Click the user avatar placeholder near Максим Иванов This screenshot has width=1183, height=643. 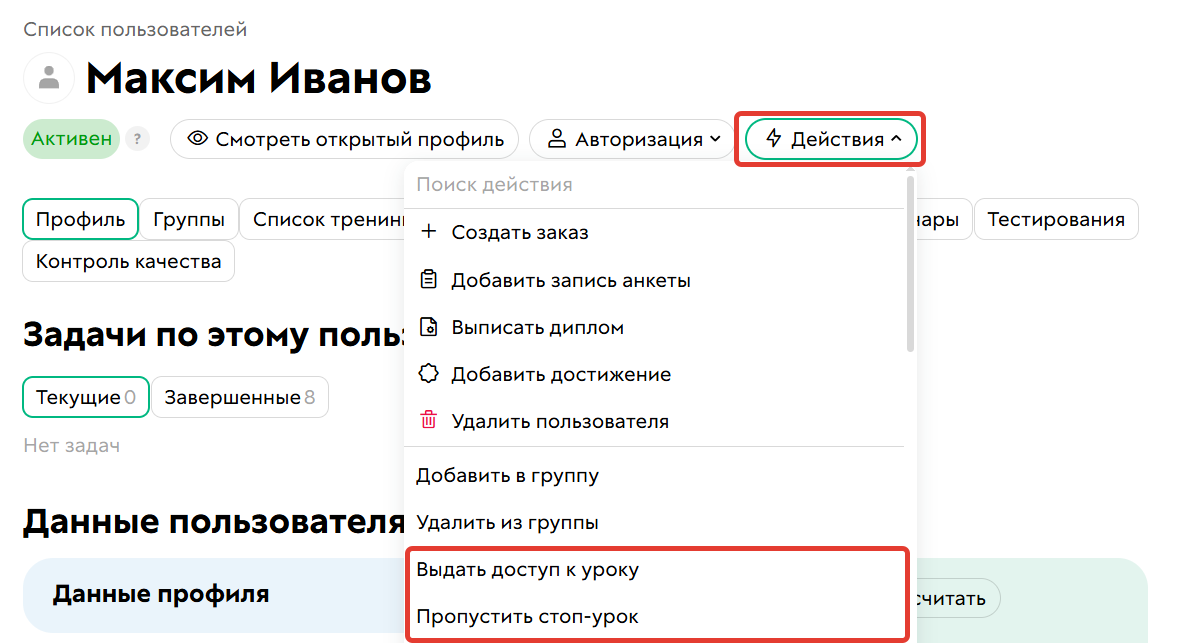(x=49, y=77)
